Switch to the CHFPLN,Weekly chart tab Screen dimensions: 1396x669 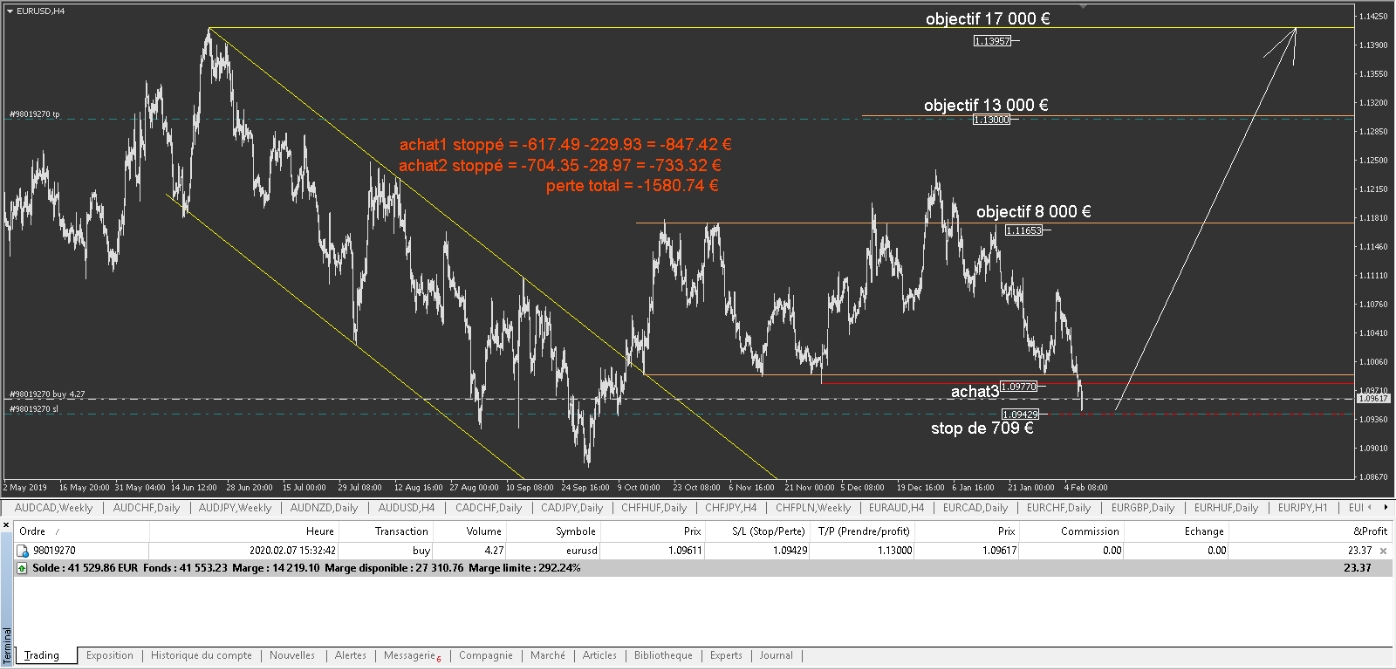pos(814,508)
